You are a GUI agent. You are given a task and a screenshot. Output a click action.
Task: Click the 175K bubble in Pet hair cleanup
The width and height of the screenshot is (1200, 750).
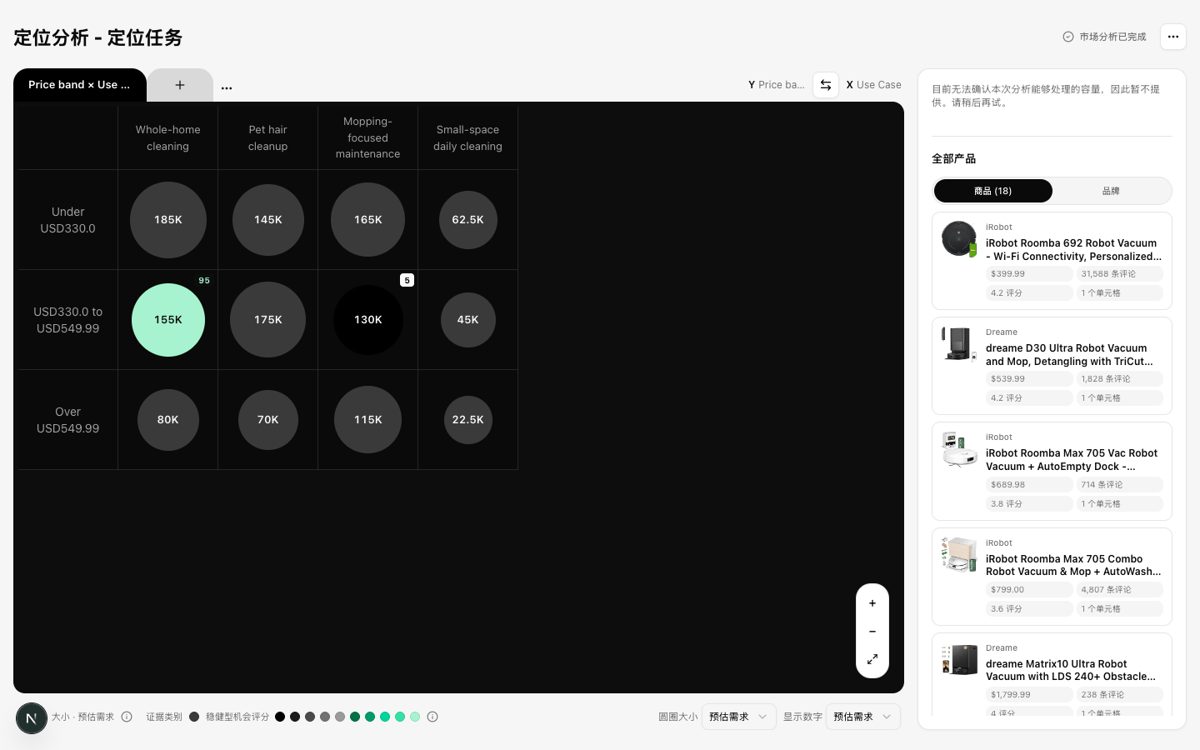click(268, 320)
